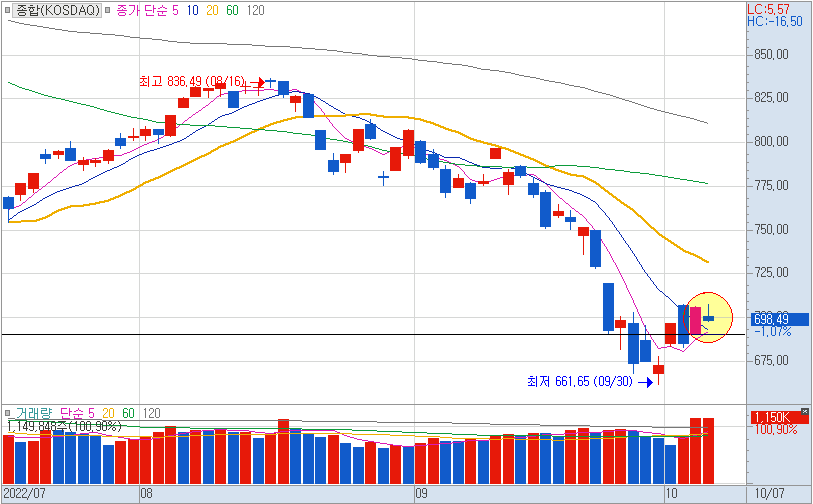813x504 pixels.
Task: Click the small square icon before 거래량
Action: [7, 413]
